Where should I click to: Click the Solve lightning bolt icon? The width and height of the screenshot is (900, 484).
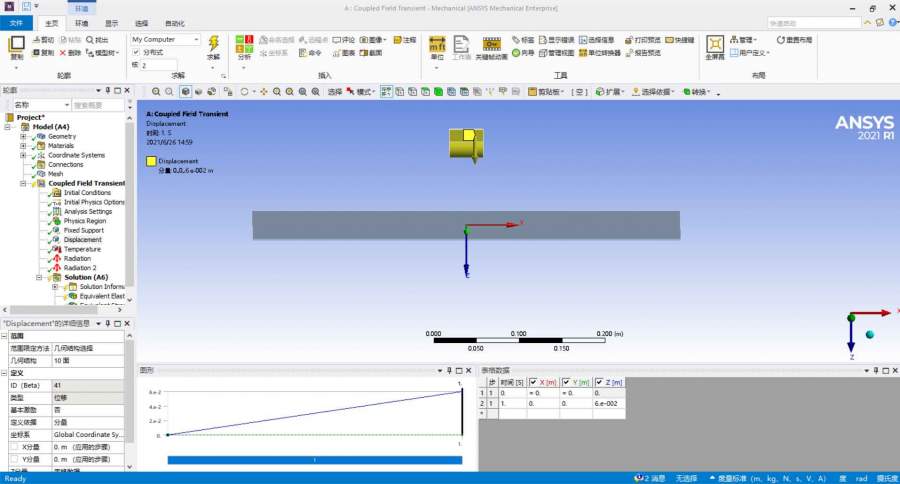(214, 44)
